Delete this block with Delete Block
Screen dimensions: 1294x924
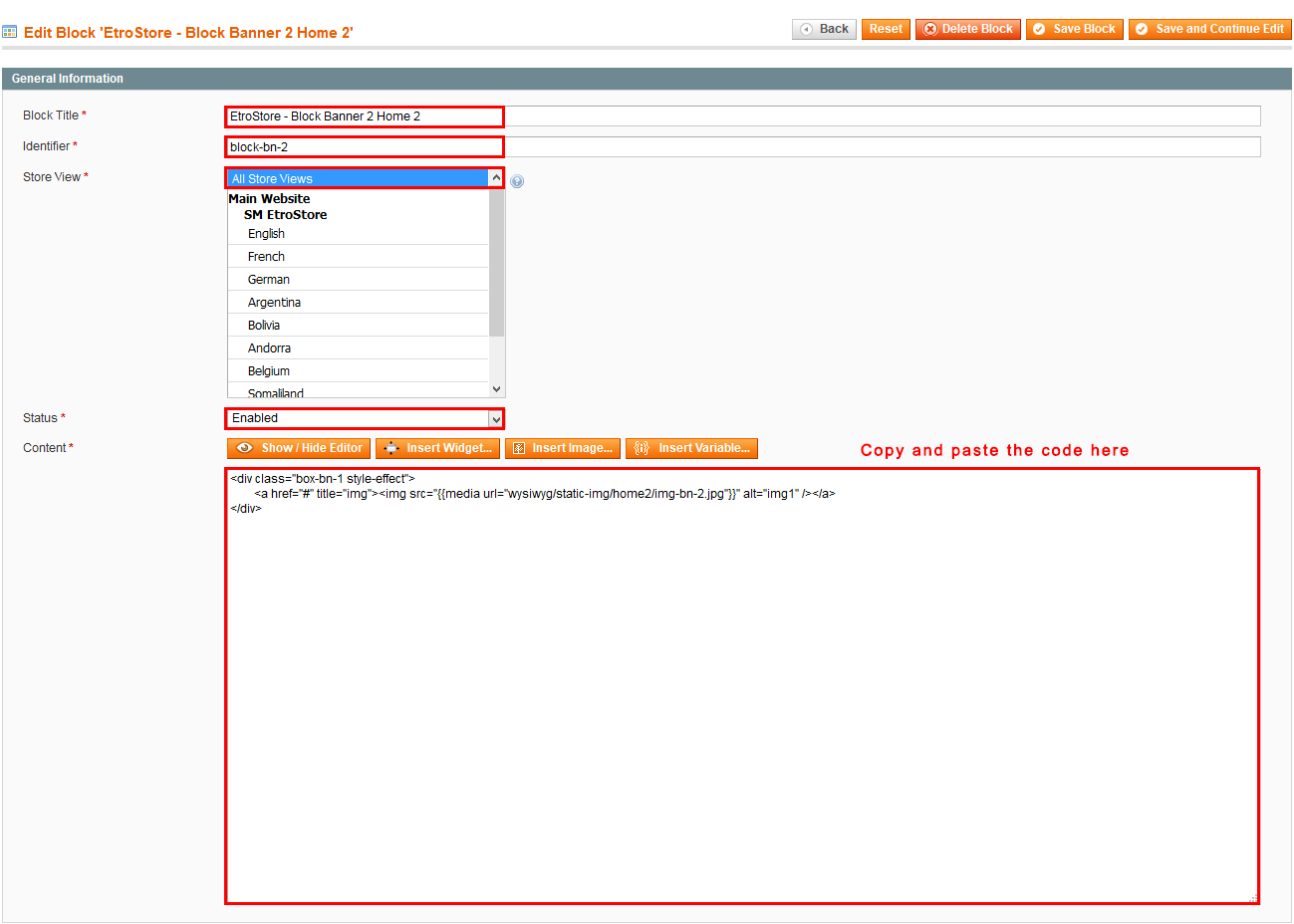968,29
